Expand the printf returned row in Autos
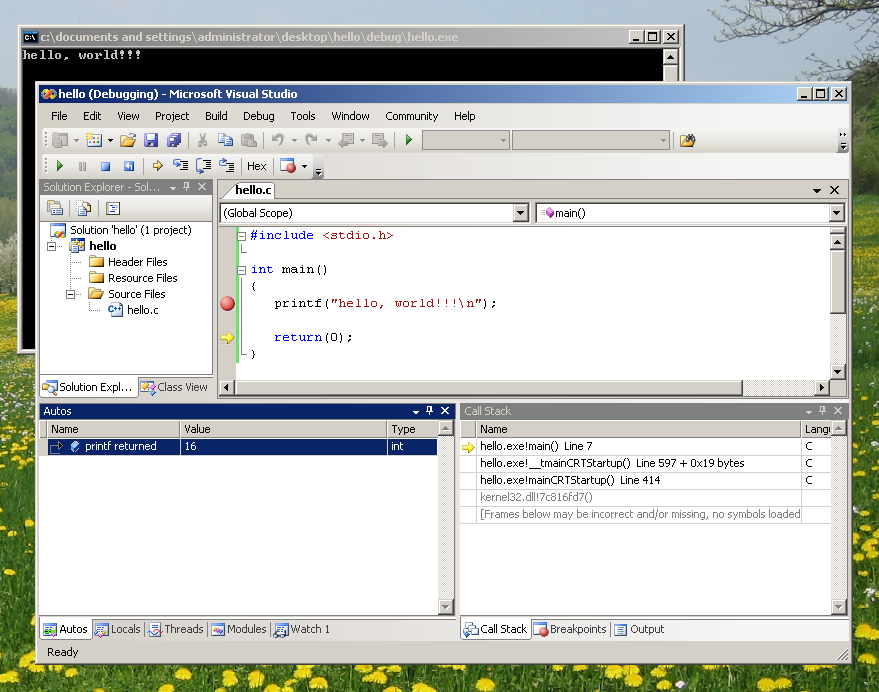 (x=56, y=447)
